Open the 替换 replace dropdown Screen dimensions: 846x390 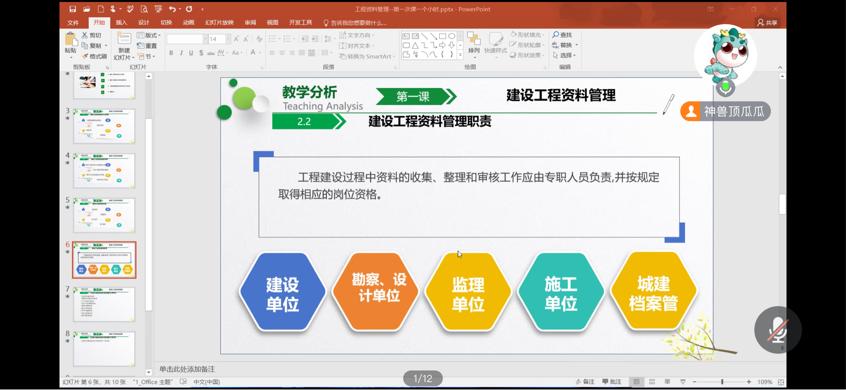click(x=565, y=45)
